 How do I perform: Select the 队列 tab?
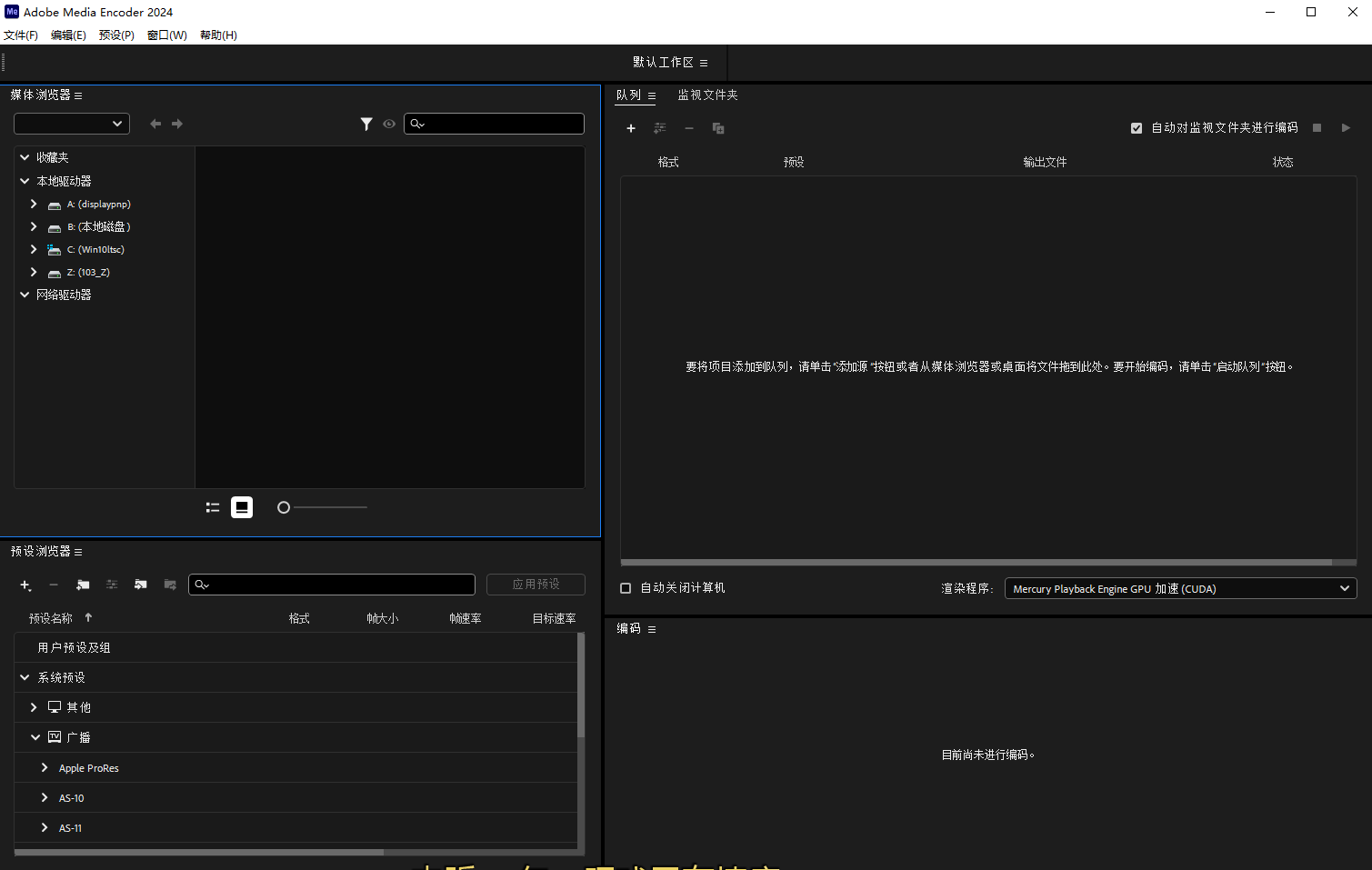tap(628, 95)
